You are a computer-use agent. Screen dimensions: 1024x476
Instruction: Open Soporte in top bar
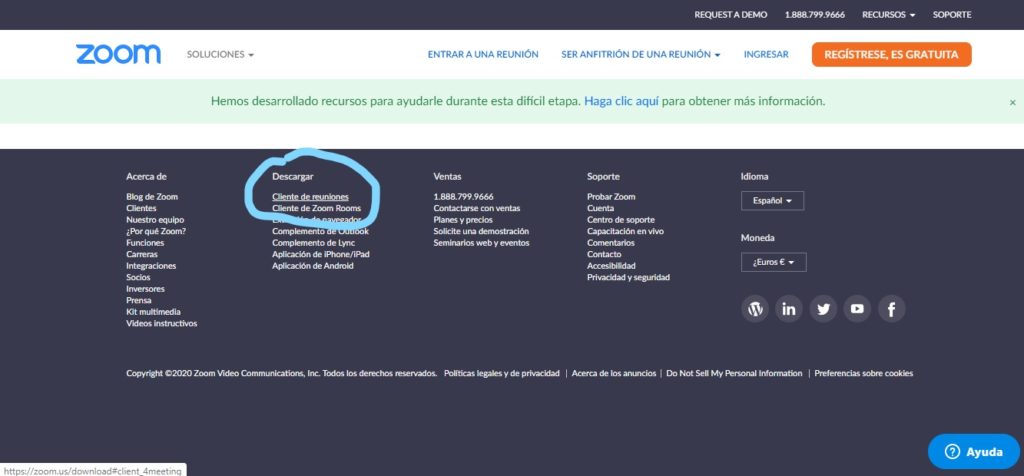click(x=952, y=14)
